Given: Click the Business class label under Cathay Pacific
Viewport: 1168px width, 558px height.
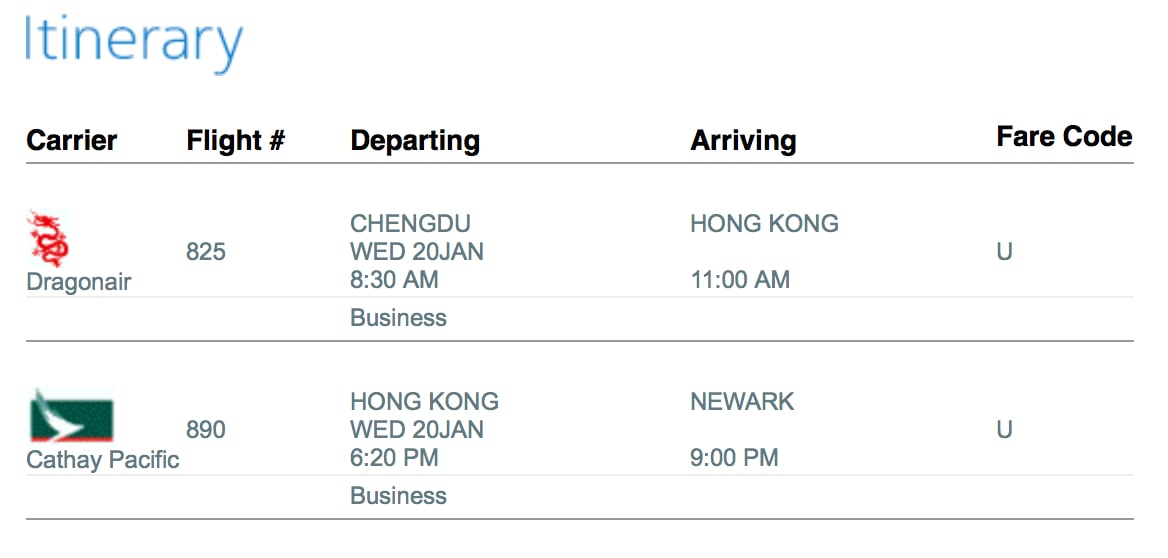Looking at the screenshot, I should (399, 496).
